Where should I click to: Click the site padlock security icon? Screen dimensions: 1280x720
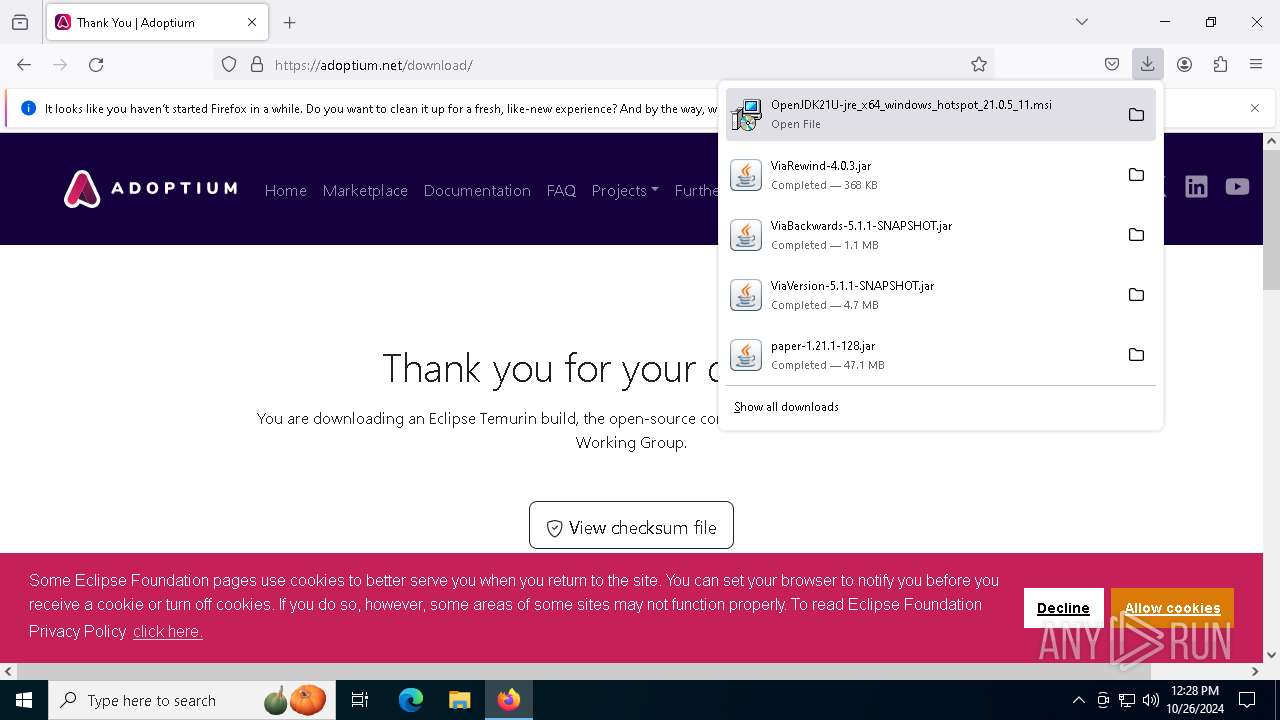coord(257,65)
